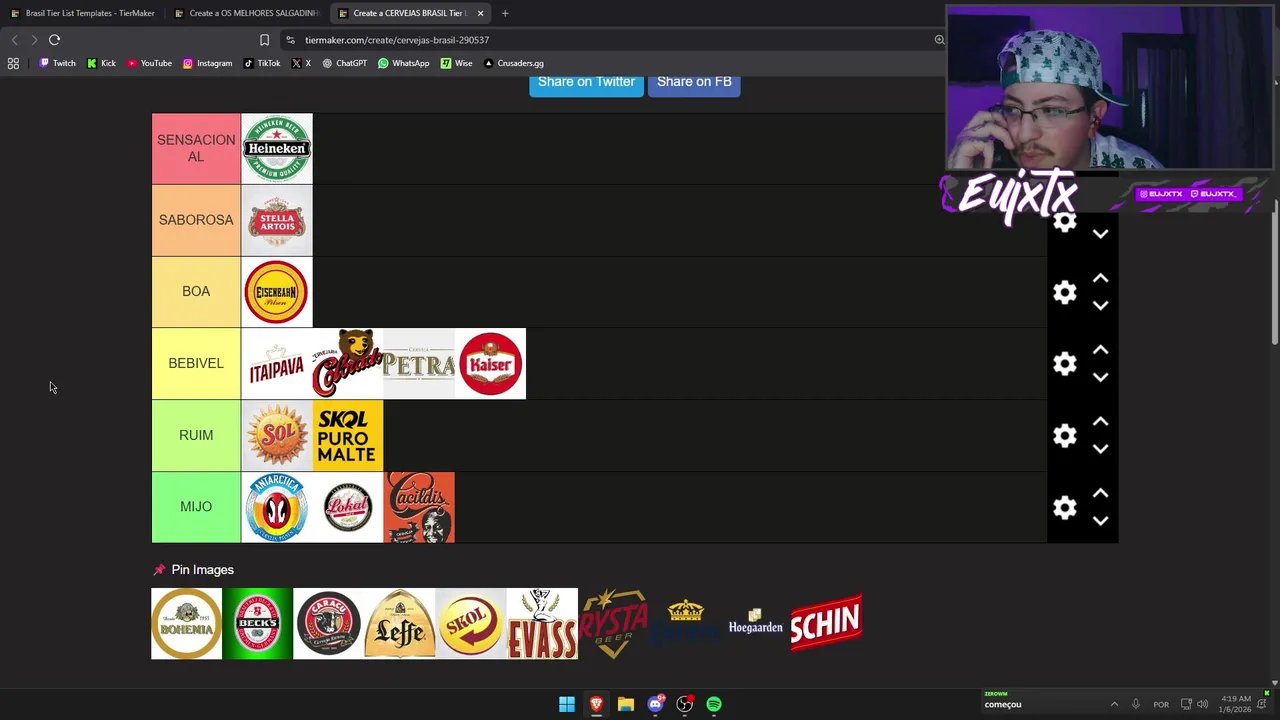Click the Pin Images link
The width and height of the screenshot is (1280, 720).
(193, 570)
